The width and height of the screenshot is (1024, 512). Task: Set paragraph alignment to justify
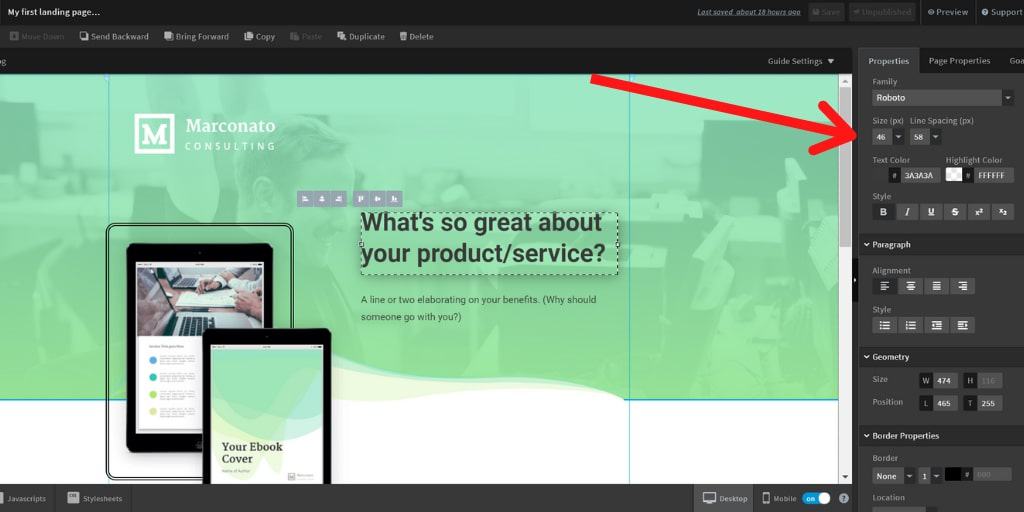coord(936,286)
